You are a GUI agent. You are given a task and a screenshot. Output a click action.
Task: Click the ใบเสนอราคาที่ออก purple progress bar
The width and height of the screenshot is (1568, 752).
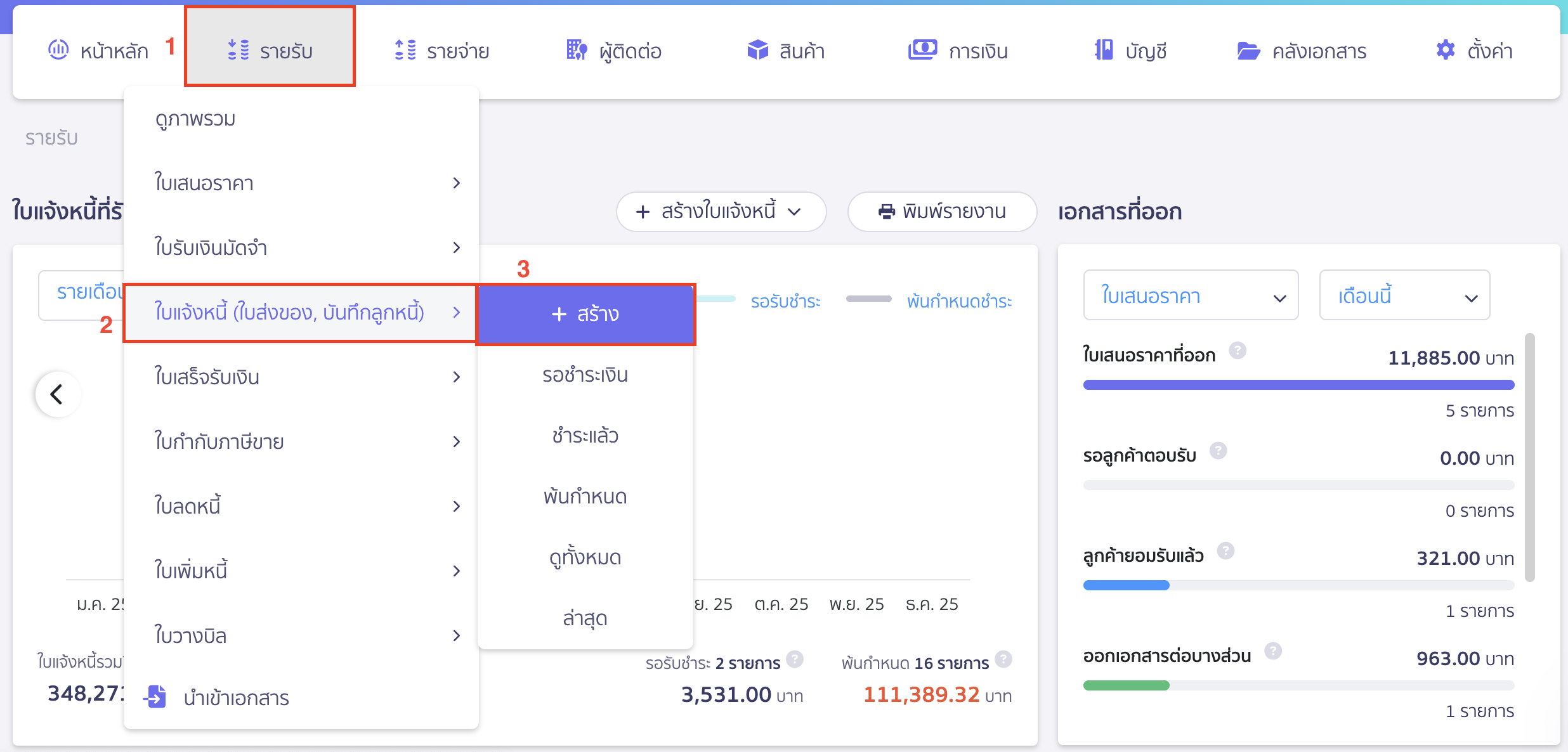(x=1298, y=385)
